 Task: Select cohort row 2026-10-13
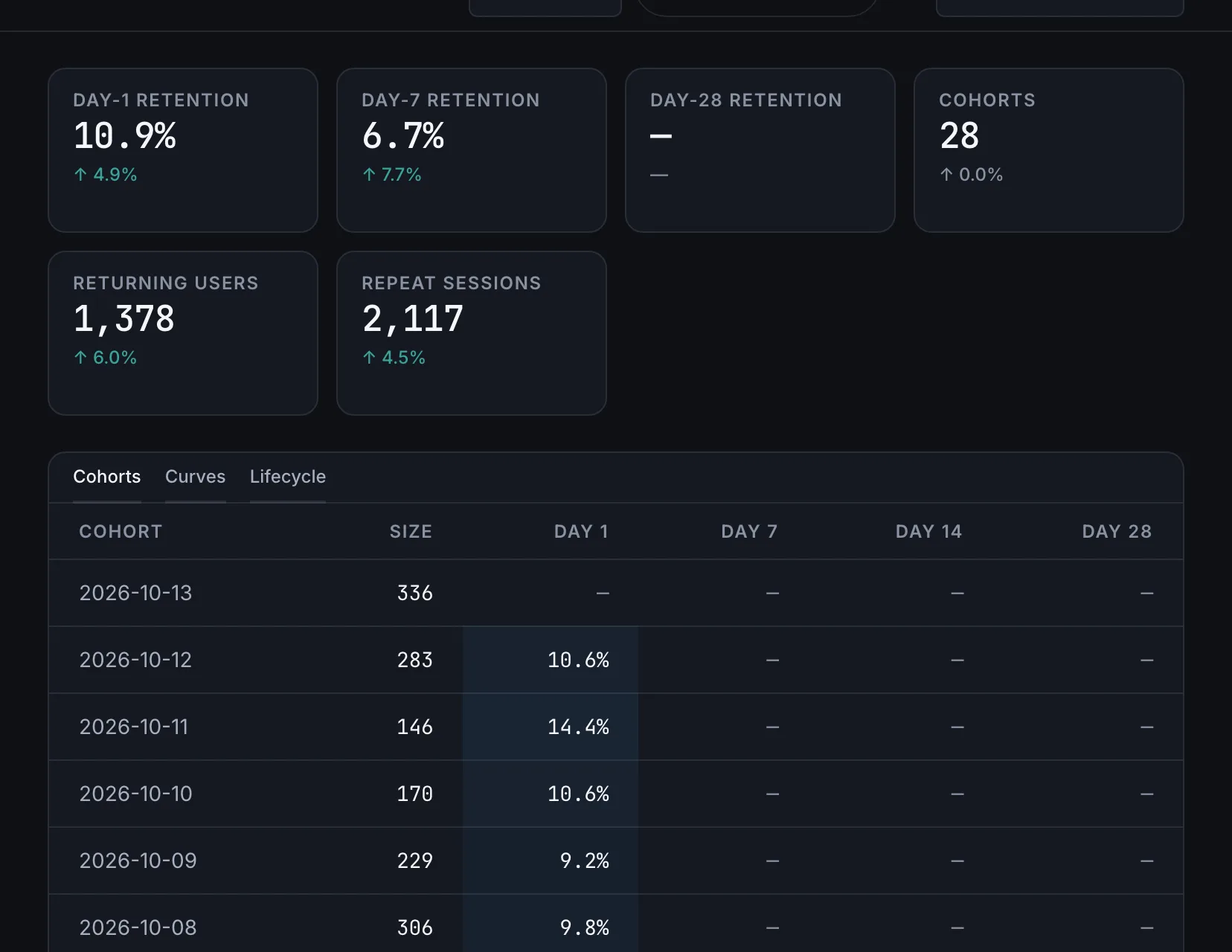pyautogui.click(x=616, y=593)
